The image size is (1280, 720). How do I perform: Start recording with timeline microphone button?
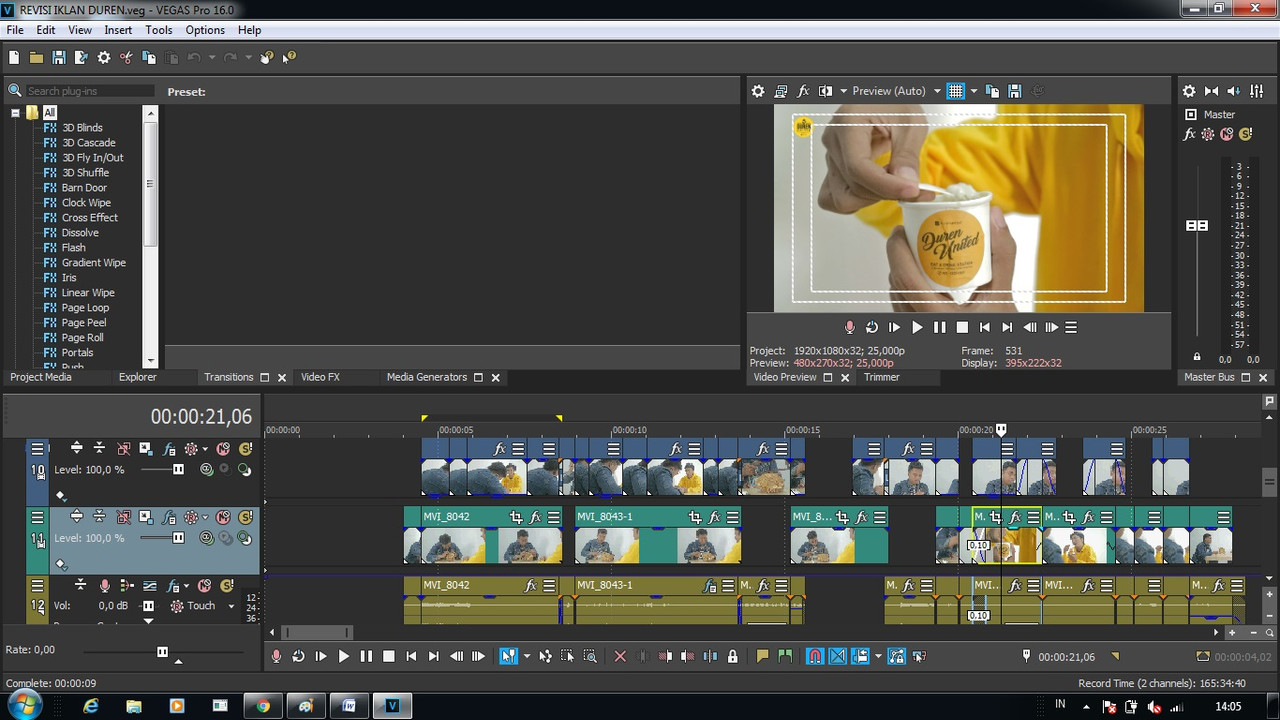[276, 656]
